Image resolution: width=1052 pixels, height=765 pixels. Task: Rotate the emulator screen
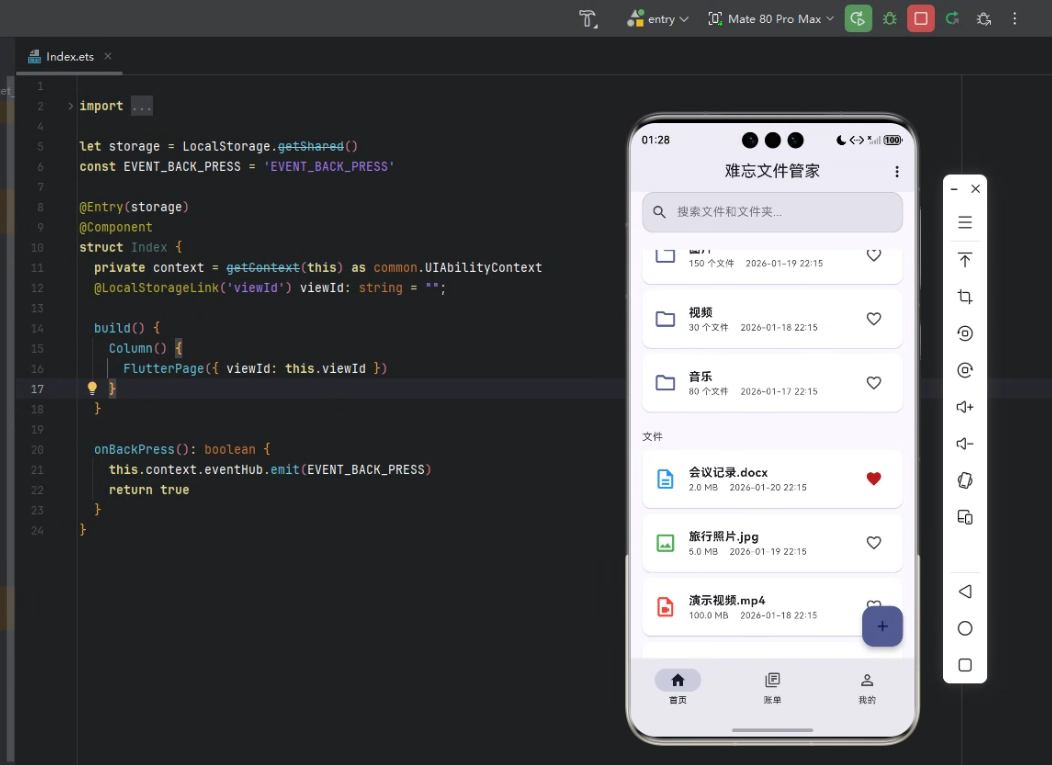[965, 480]
